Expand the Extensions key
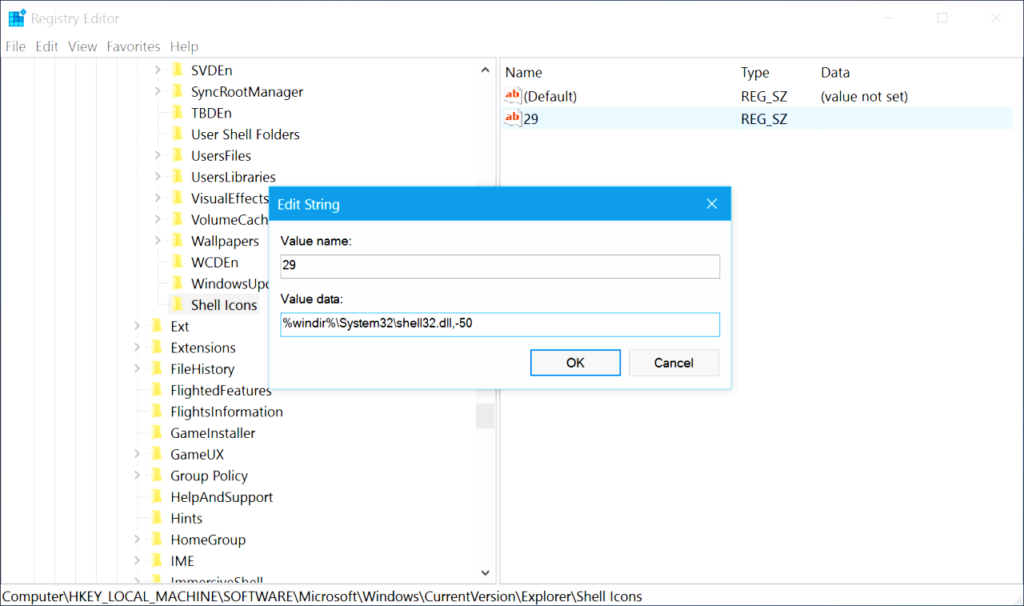This screenshot has width=1024, height=606. [x=137, y=347]
